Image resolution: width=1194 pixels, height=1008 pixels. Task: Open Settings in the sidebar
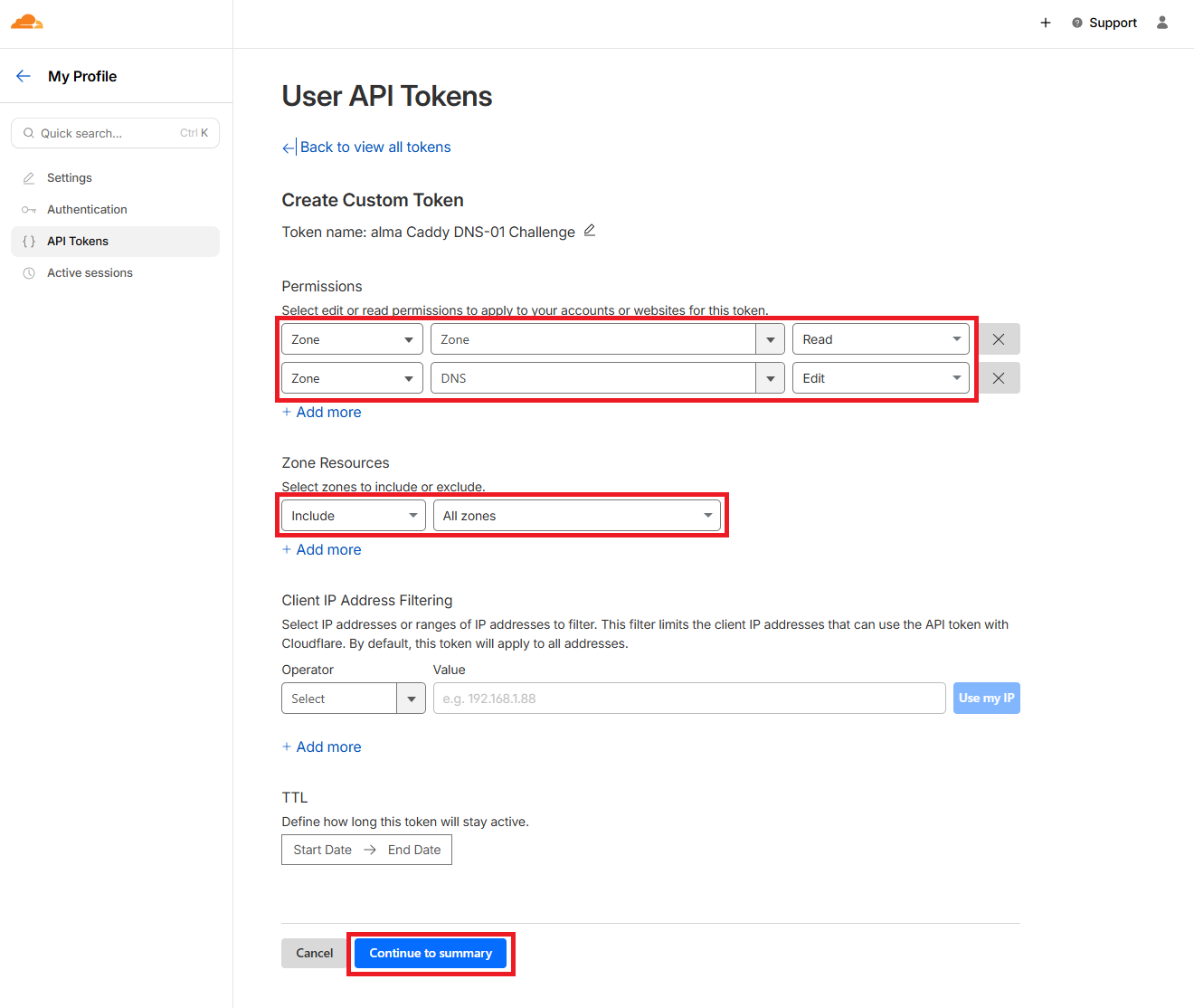coord(70,178)
